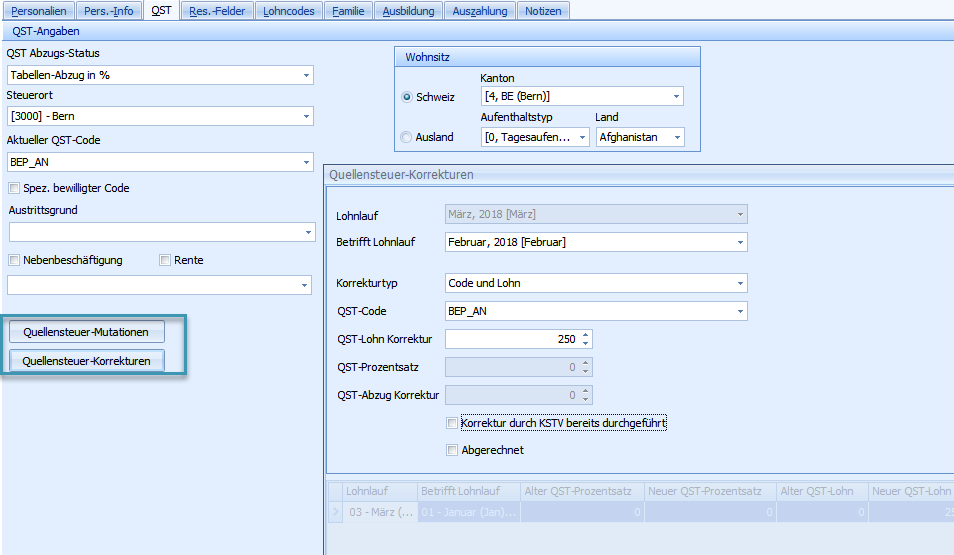
Task: Enable Spez. bewilligter Code checkbox
Action: pos(14,188)
